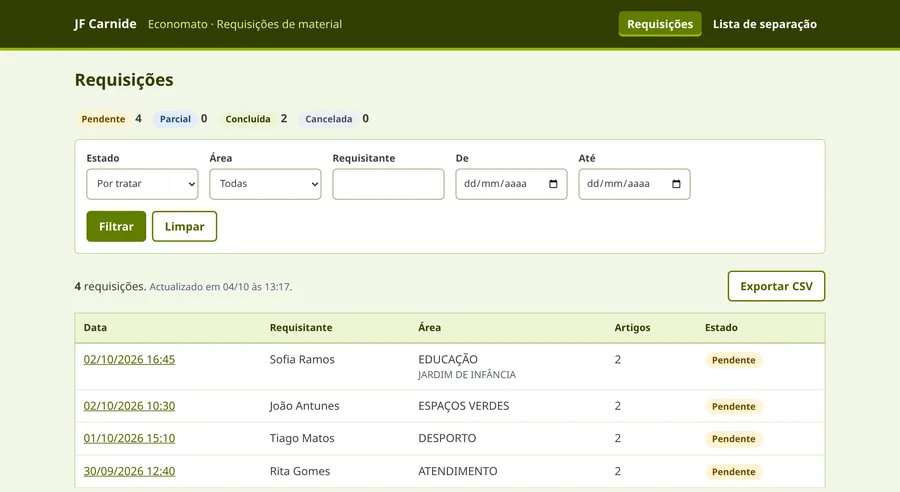Select the Rita Gomes cell
This screenshot has width=900, height=492.
(x=300, y=471)
